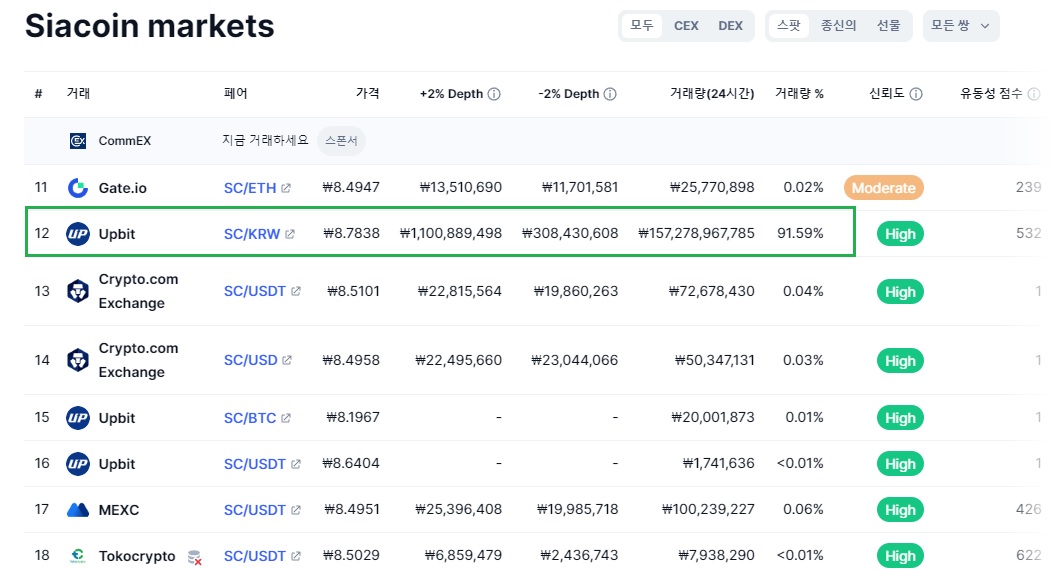Click external link icon next to SC/BTC
Viewport: 1053px width, 570px height.
point(286,418)
